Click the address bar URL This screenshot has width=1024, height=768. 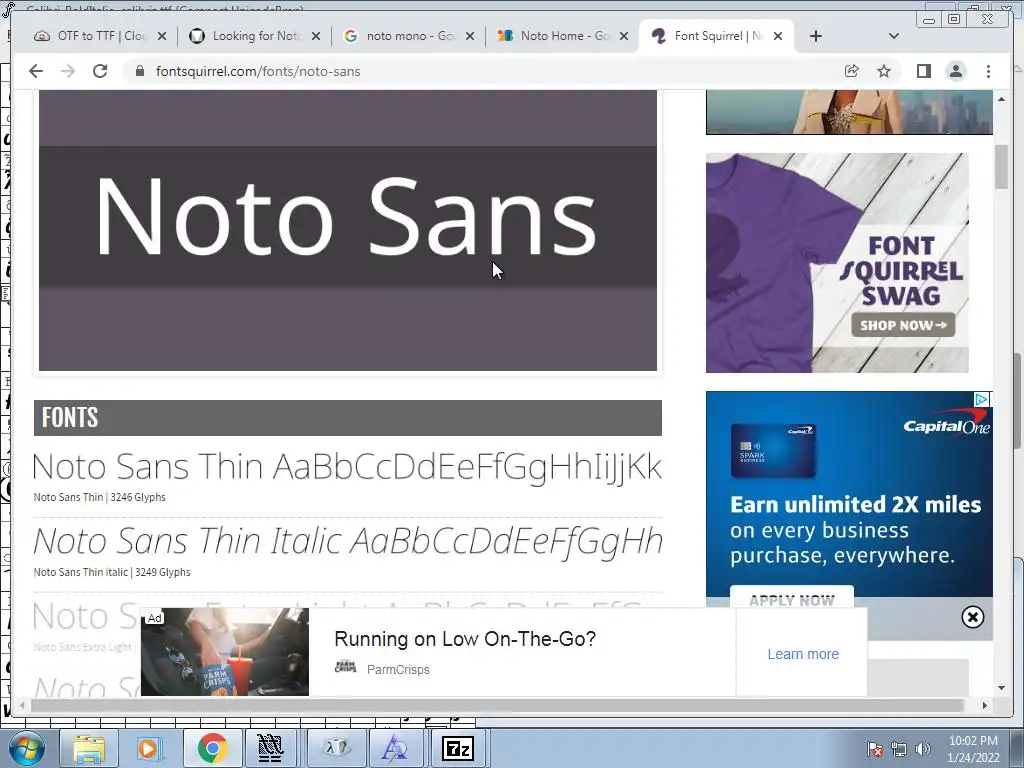(x=258, y=71)
